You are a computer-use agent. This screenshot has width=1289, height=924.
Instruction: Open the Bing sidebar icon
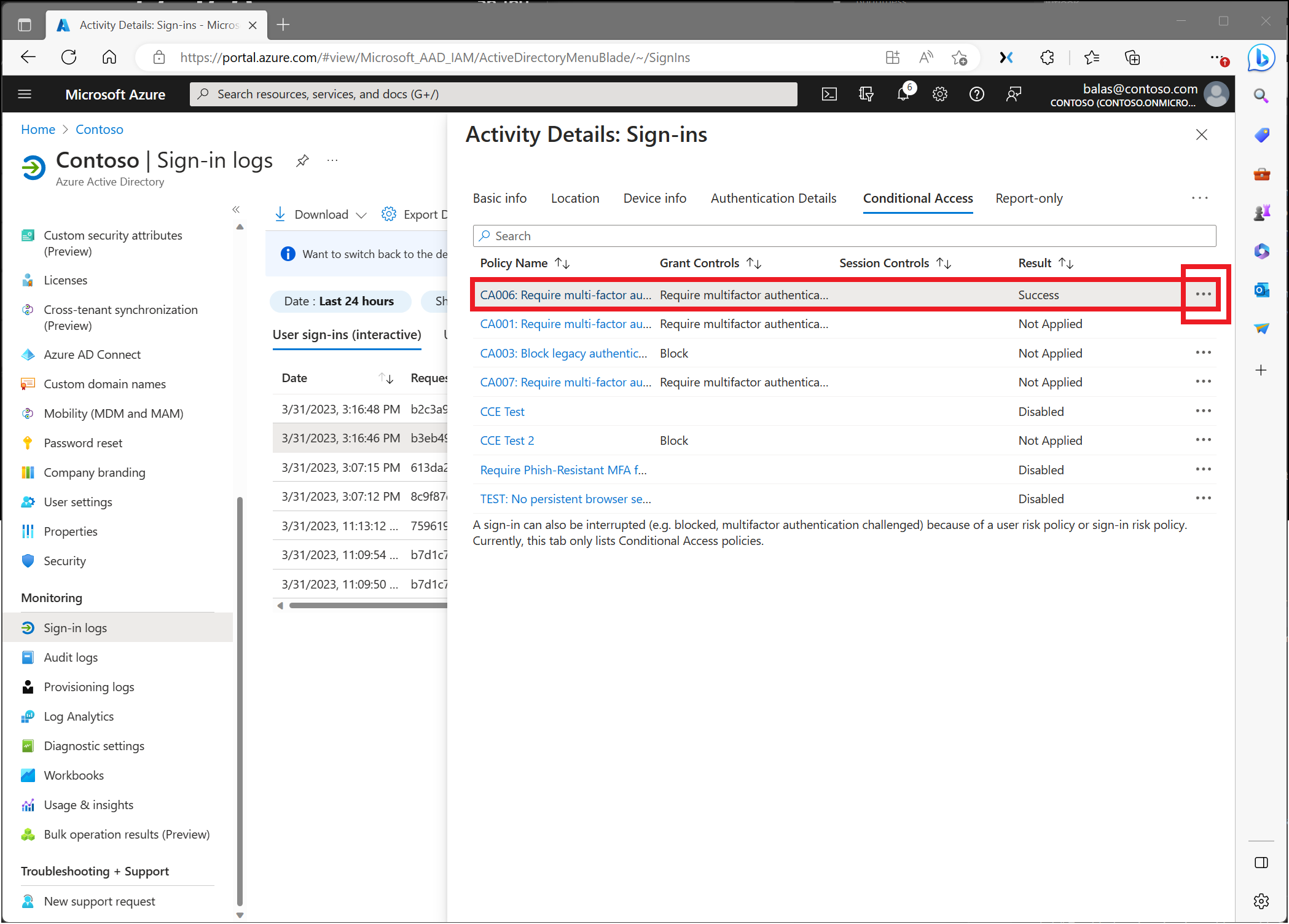pos(1261,58)
